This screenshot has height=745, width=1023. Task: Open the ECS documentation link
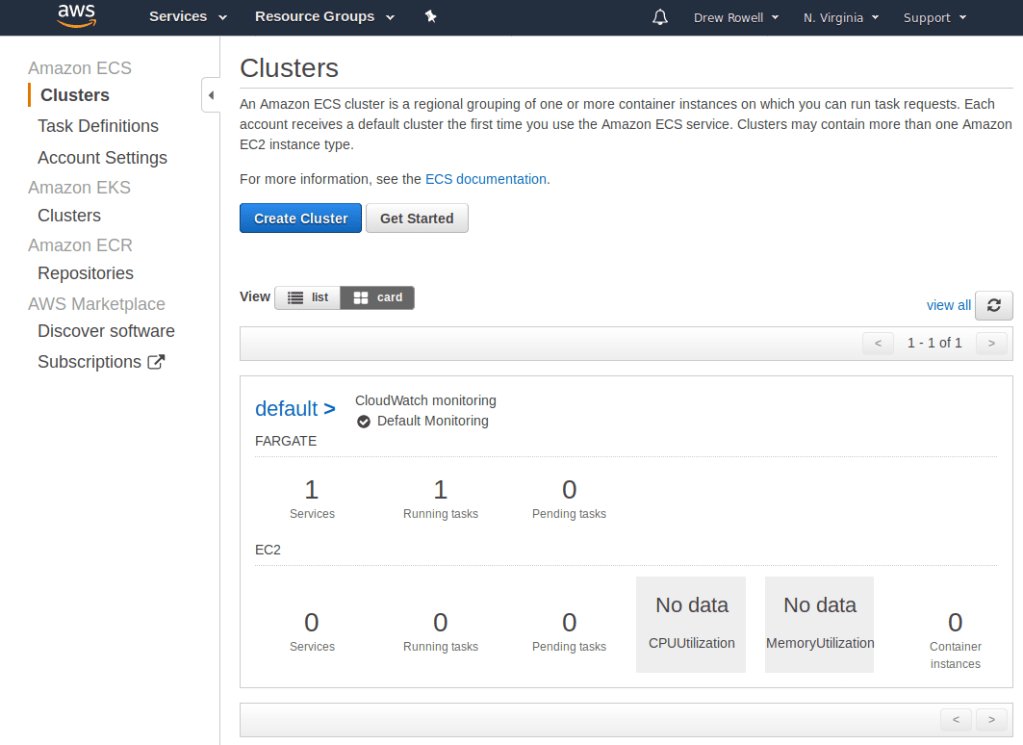tap(485, 179)
